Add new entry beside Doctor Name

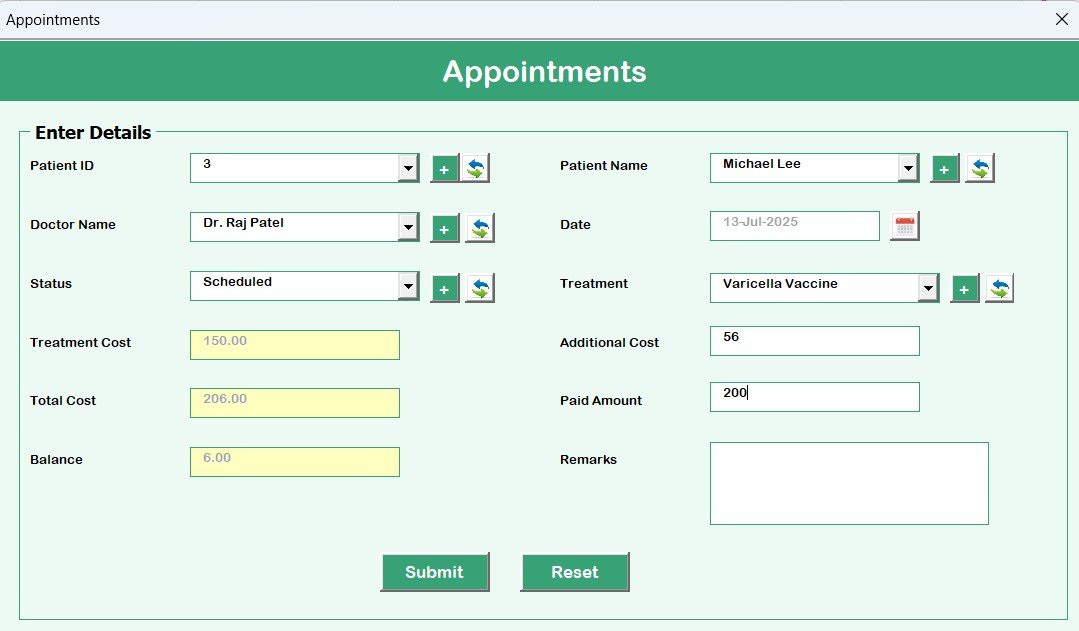coord(445,228)
